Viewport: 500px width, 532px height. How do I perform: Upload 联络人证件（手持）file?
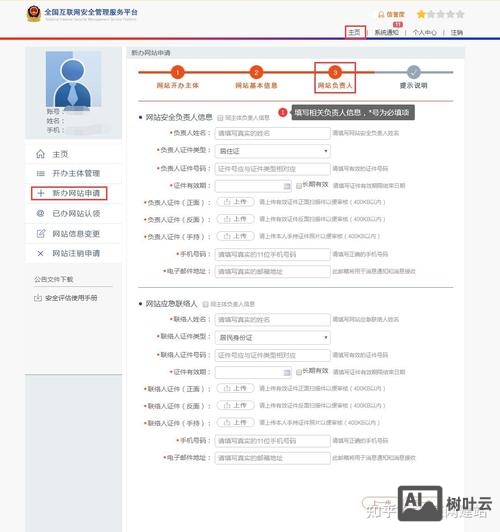coord(235,422)
